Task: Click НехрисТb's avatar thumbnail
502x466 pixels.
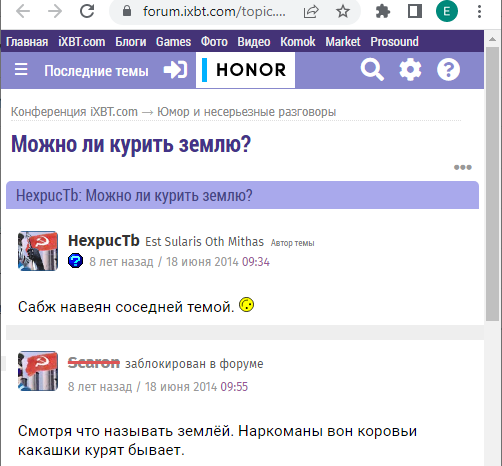Action: (x=38, y=251)
